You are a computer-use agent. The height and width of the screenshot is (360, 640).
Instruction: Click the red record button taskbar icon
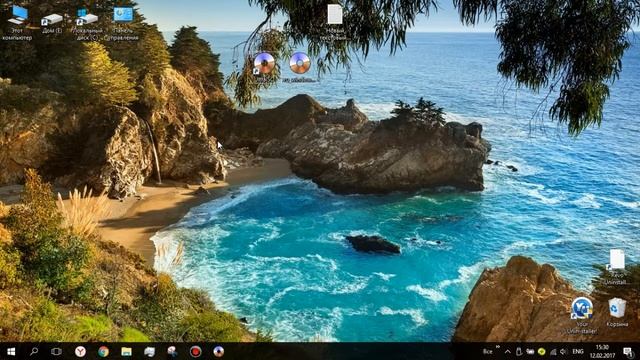click(x=196, y=351)
